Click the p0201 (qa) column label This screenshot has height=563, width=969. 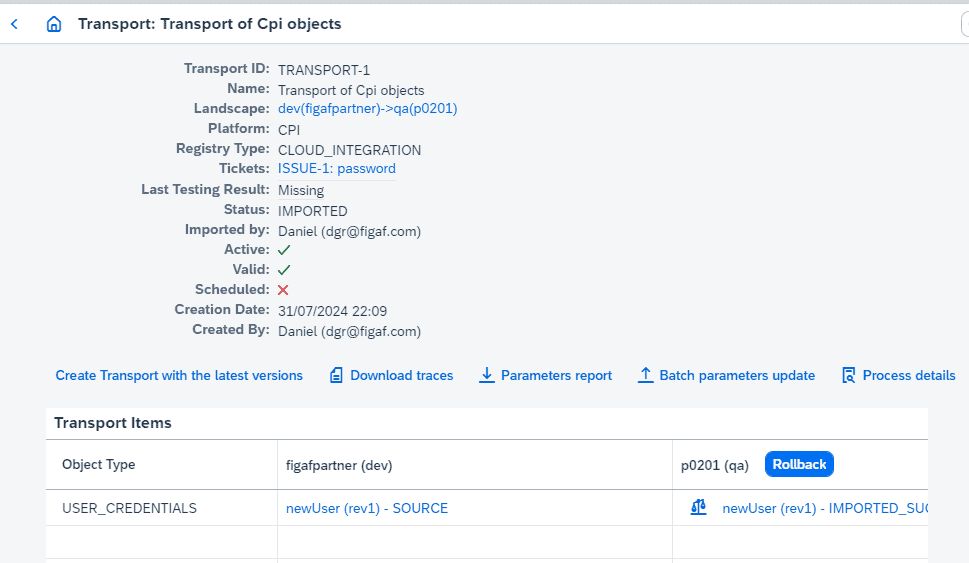point(715,465)
